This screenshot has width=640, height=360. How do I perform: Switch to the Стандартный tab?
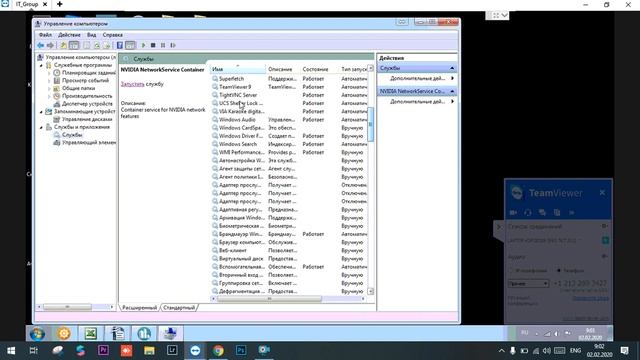(179, 307)
